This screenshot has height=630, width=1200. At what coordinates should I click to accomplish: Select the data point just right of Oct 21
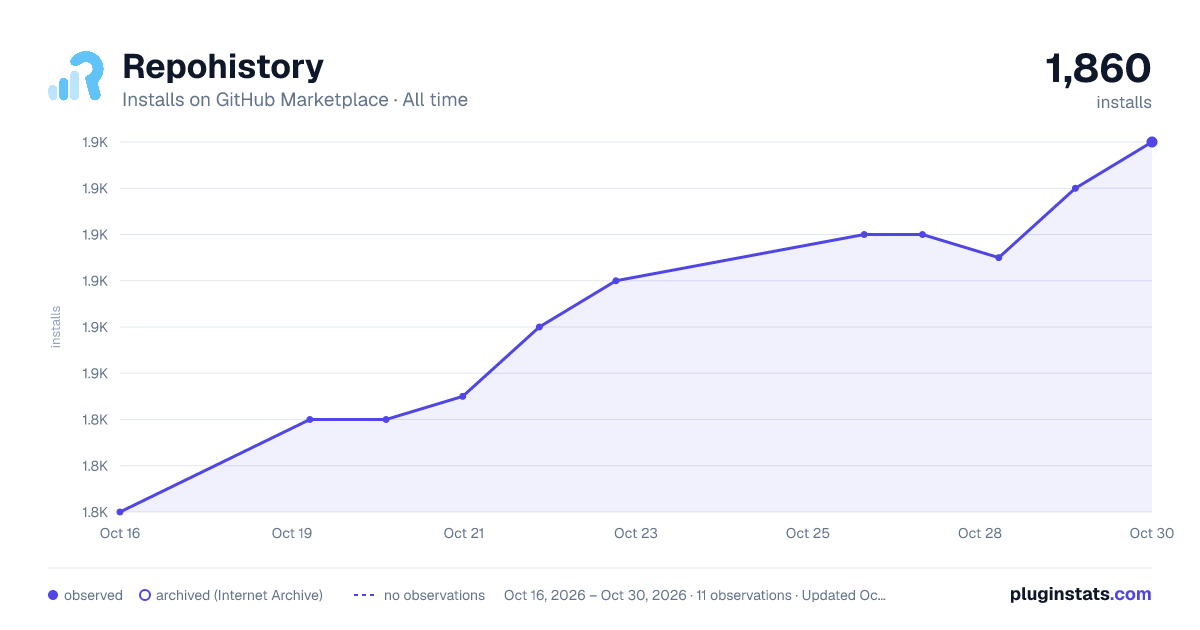539,327
